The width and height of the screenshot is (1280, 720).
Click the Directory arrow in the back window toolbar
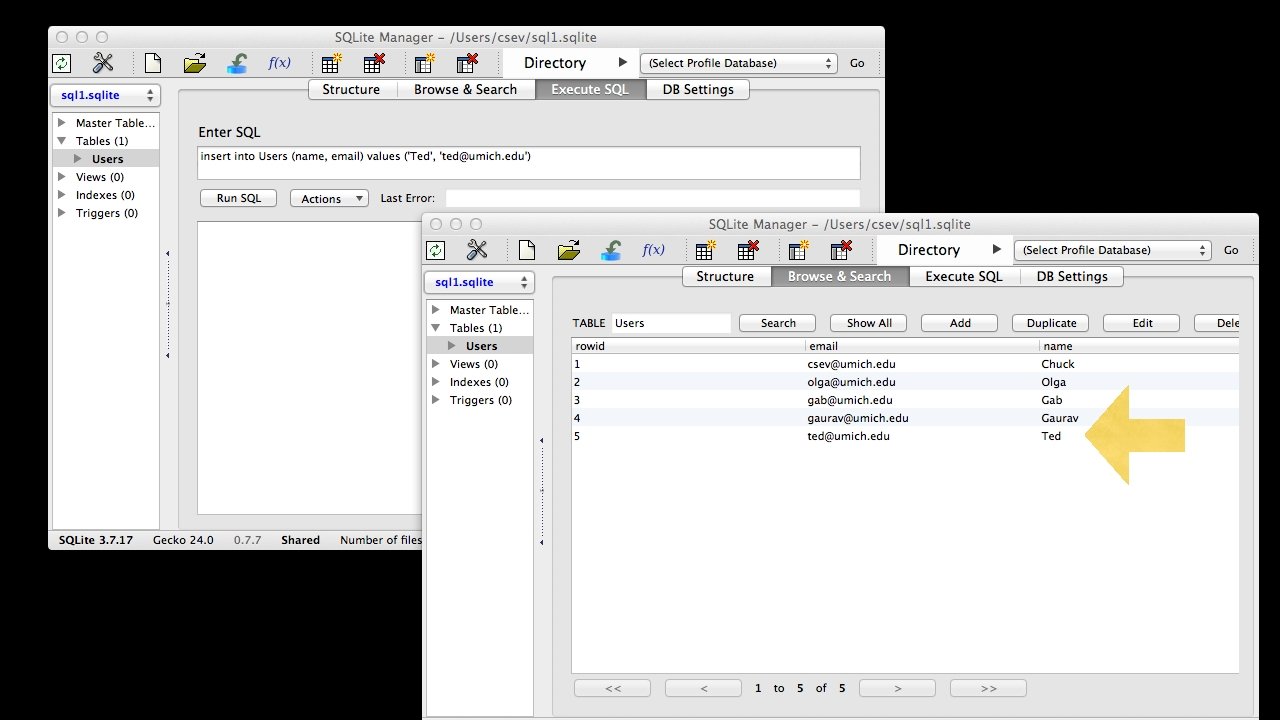[623, 63]
